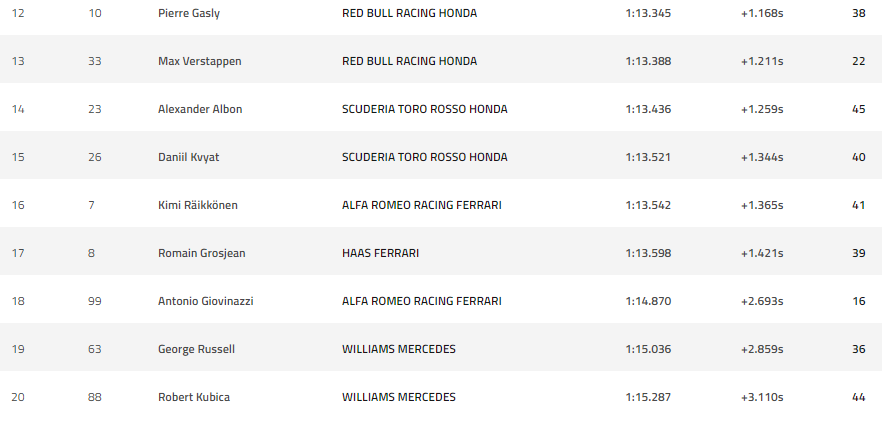Click ALFA ROMEO RACING FERRARI in Räikkönen's row
The height and width of the screenshot is (425, 882).
click(x=421, y=206)
